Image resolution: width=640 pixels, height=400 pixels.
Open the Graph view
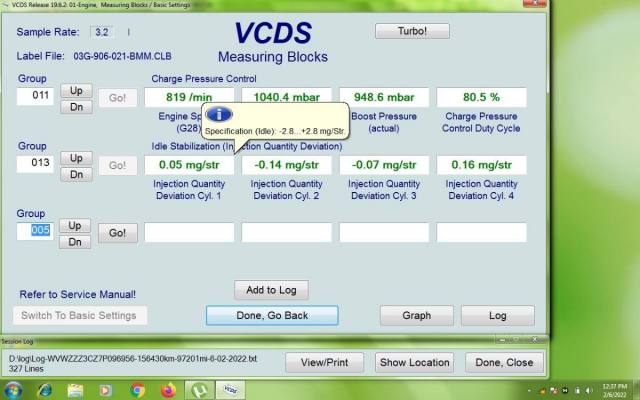tap(416, 315)
